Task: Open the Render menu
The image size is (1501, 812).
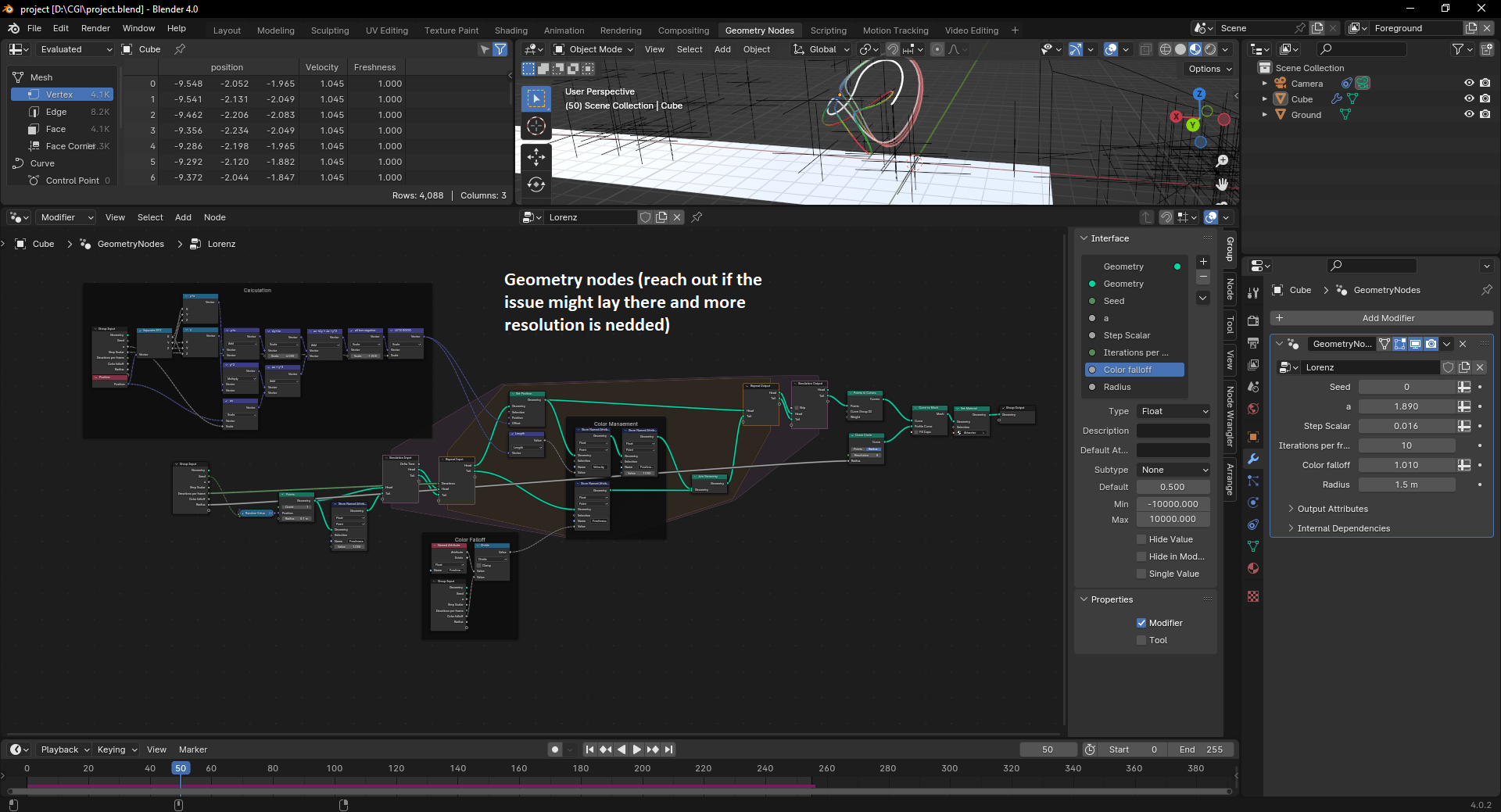Action: [x=95, y=28]
